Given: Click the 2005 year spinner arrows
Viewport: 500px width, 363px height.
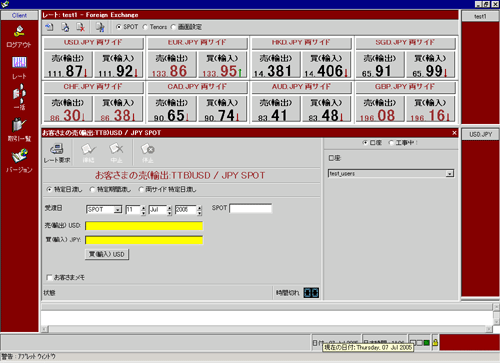Looking at the screenshot, I should pos(199,210).
